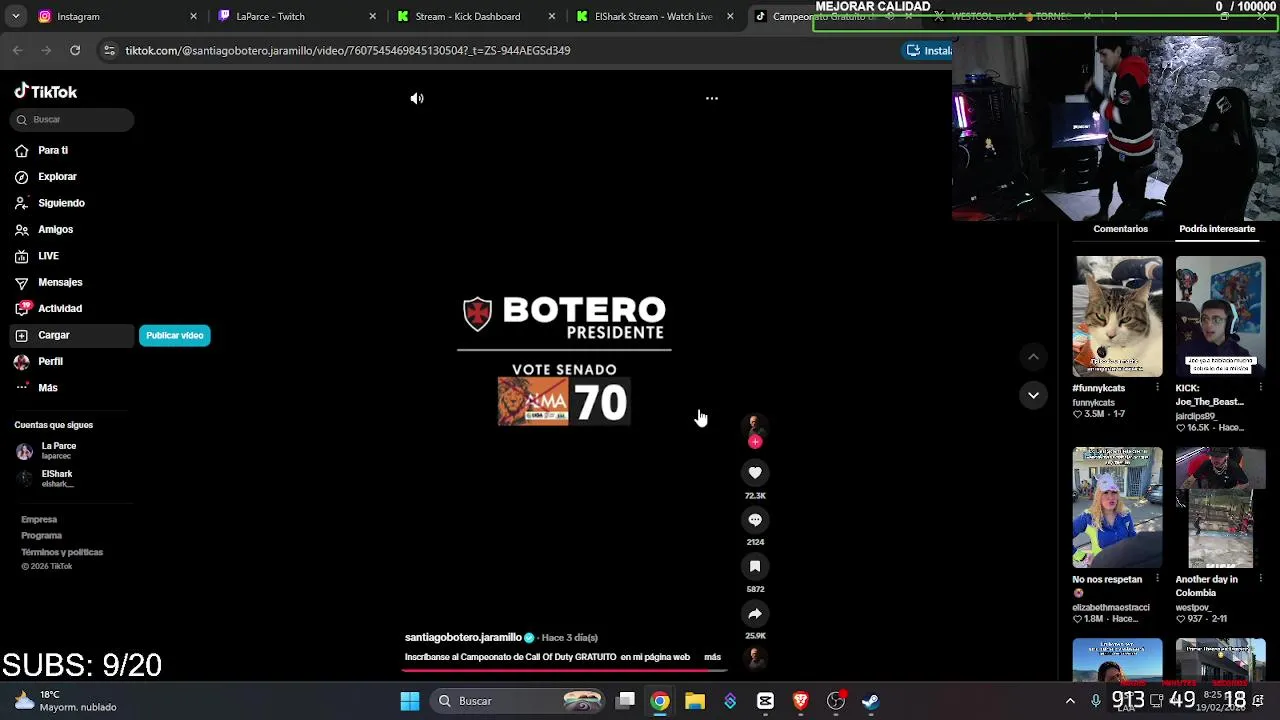Viewport: 1280px width, 720px height.
Task: Seek on the red video progress bar
Action: click(x=564, y=669)
